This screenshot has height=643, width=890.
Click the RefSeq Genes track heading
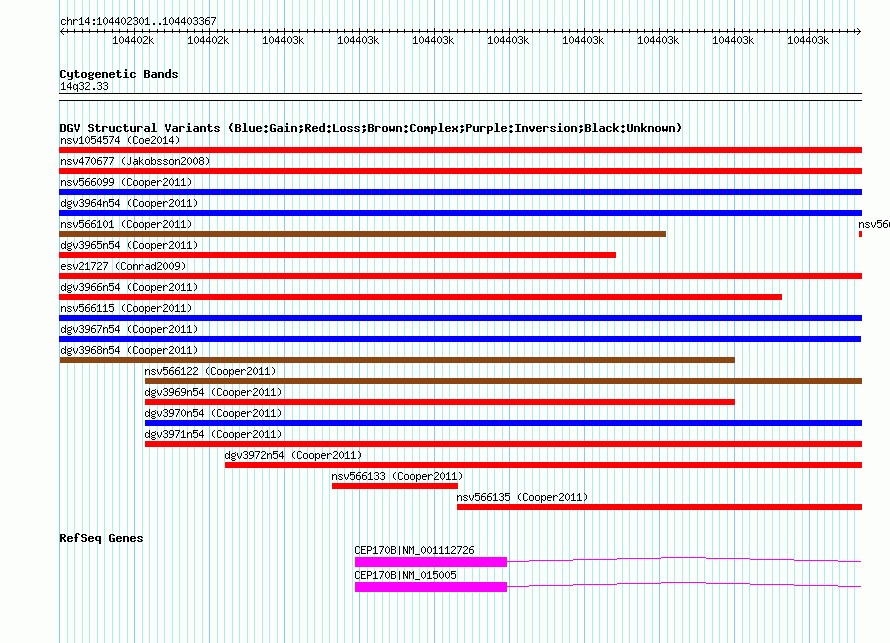point(101,538)
